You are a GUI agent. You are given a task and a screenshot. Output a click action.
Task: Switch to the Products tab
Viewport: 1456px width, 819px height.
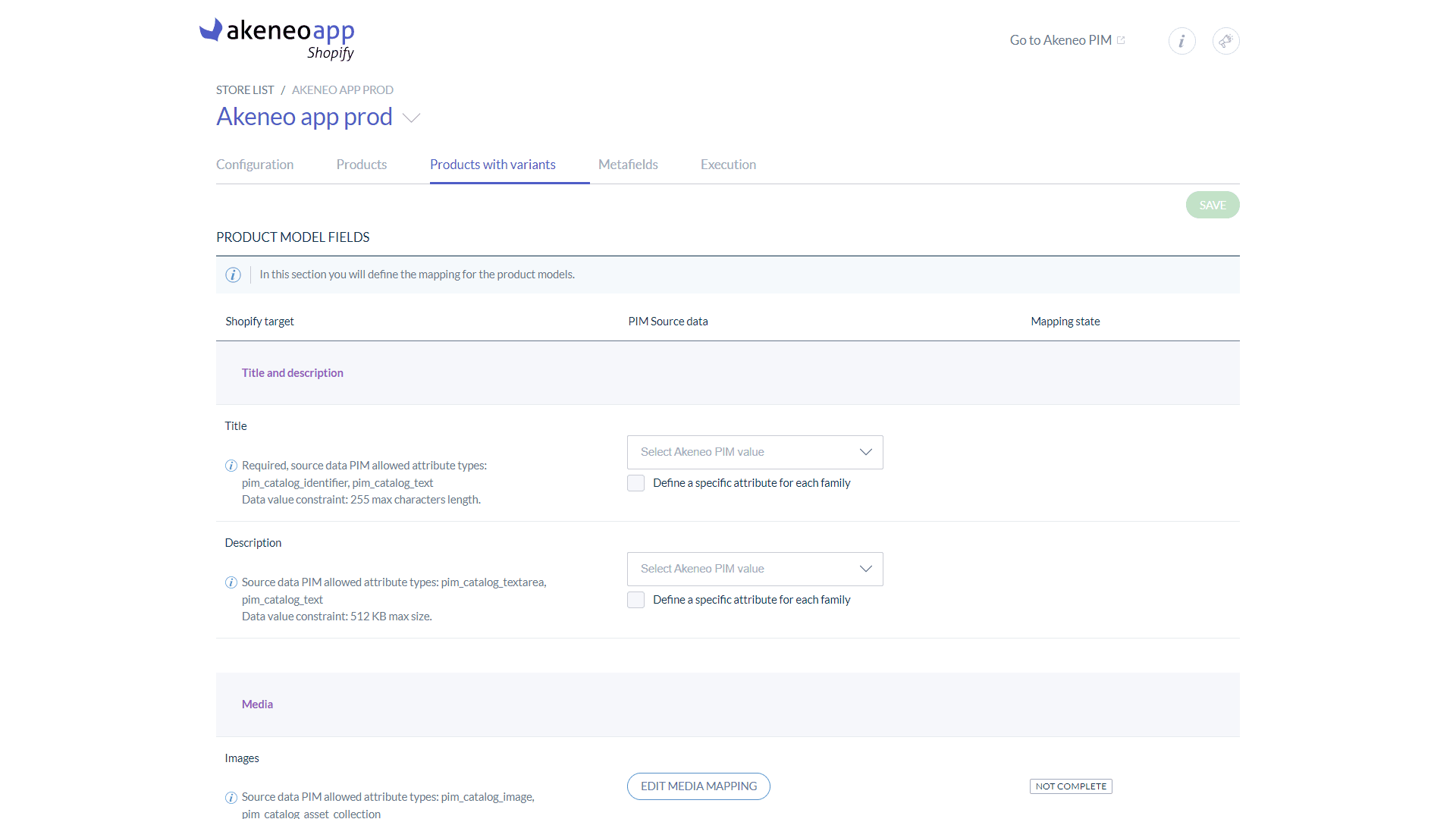click(x=361, y=165)
